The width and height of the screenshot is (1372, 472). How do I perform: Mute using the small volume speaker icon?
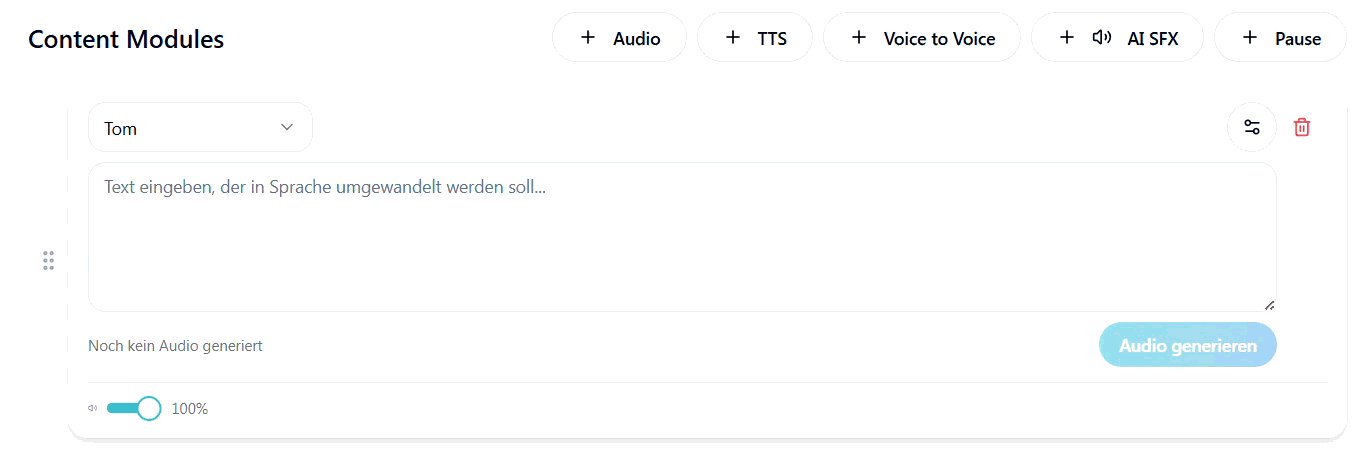tap(93, 408)
